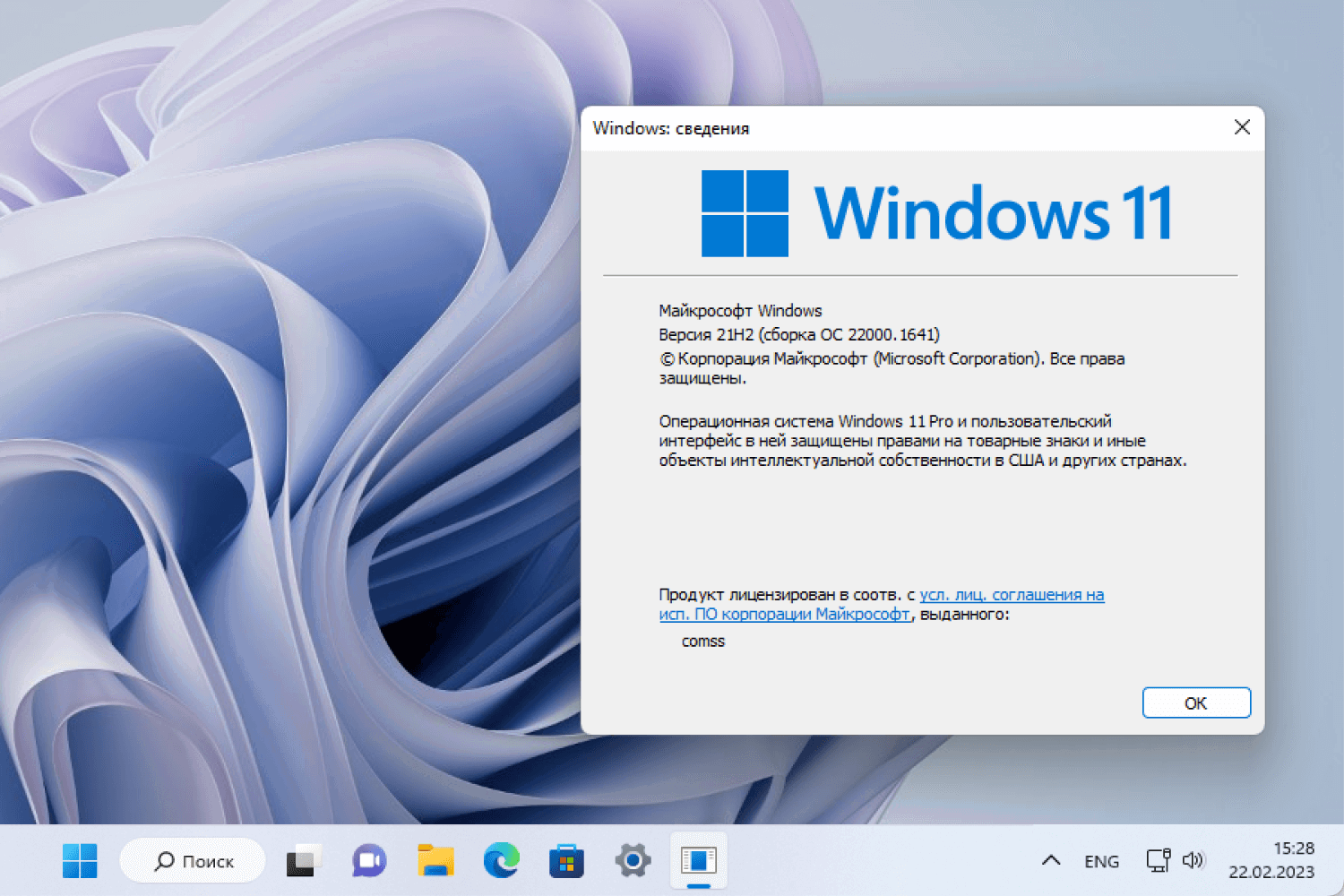The image size is (1344, 896).
Task: Launch Microsoft Edge from the taskbar
Action: coord(500,861)
